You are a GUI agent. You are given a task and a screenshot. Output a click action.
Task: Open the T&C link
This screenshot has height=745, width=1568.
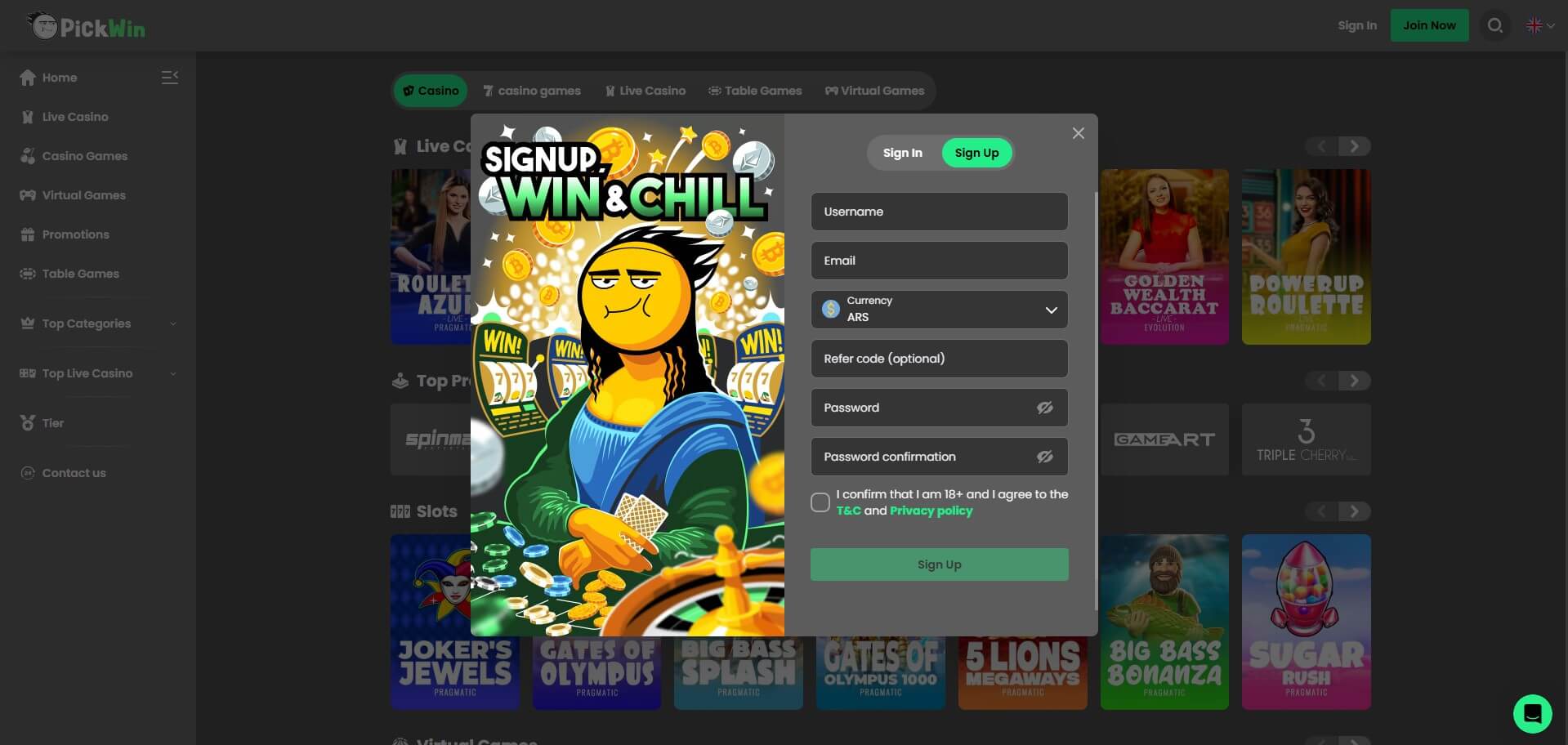coord(848,511)
